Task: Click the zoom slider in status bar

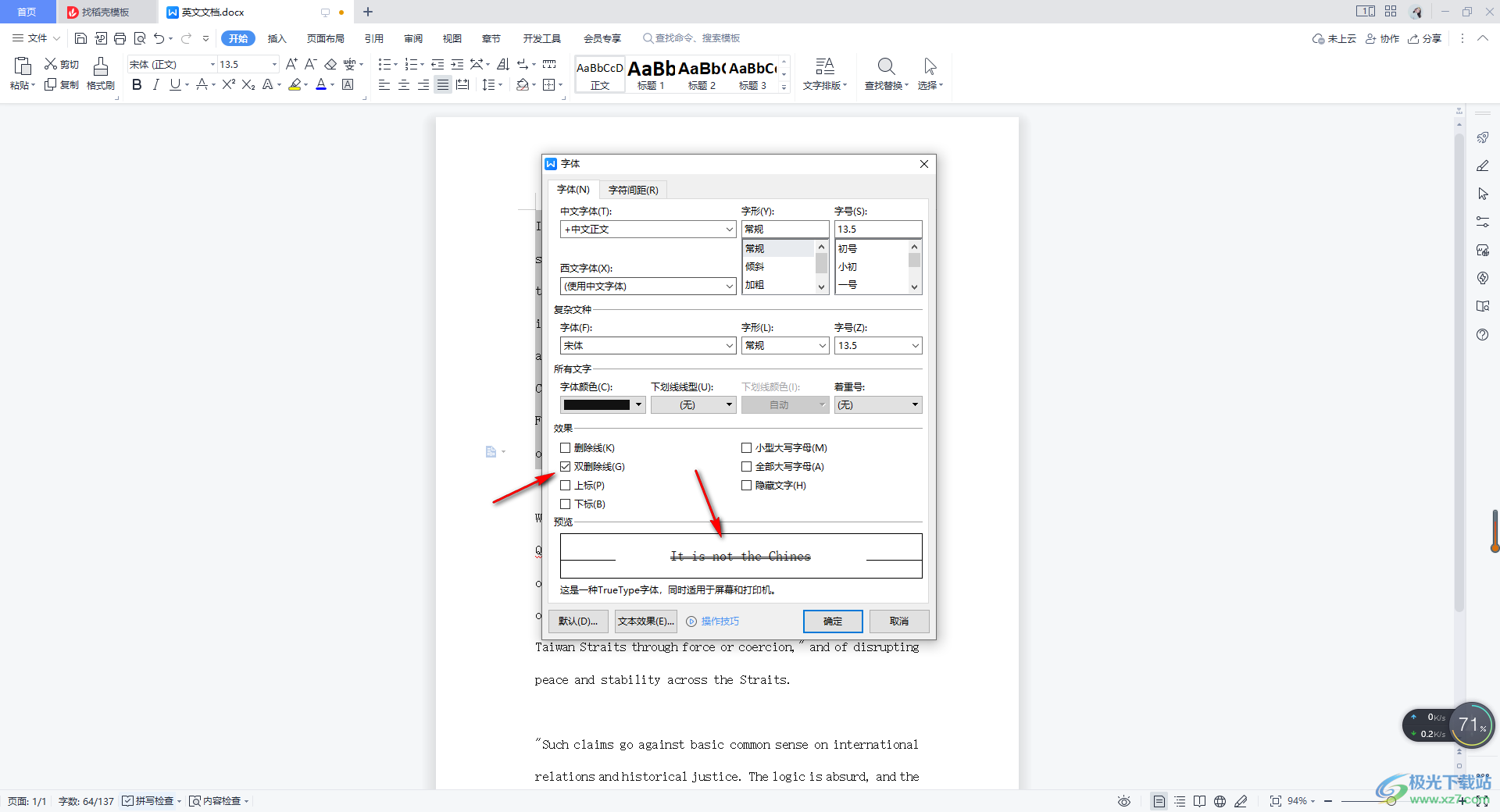Action: pyautogui.click(x=1391, y=801)
